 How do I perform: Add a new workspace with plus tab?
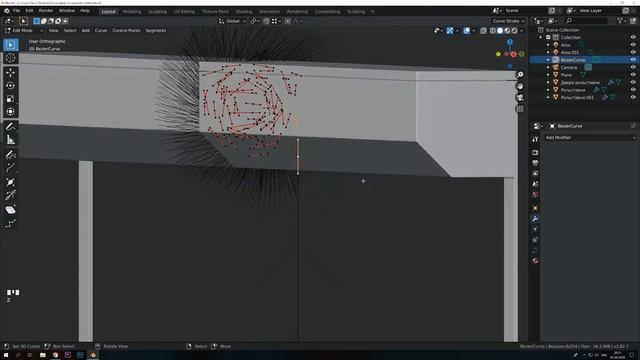coord(372,11)
